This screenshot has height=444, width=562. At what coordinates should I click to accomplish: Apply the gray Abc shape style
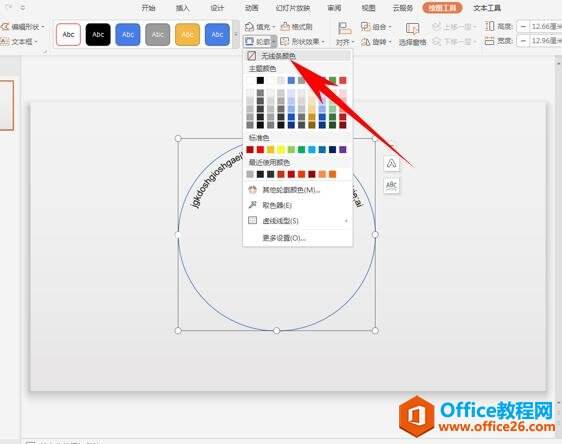coord(158,34)
